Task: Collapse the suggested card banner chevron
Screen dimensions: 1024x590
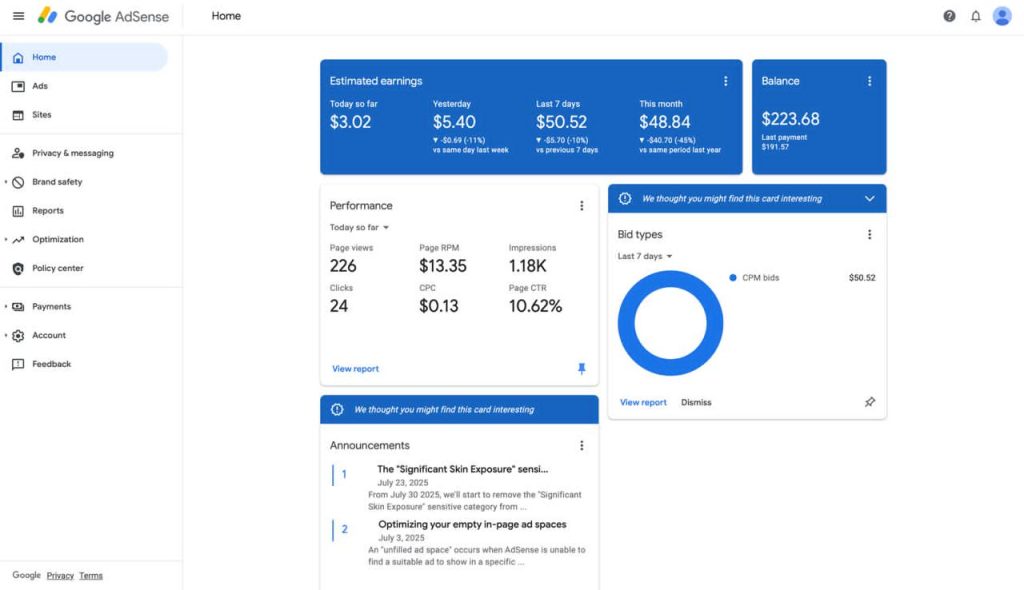Action: [869, 199]
